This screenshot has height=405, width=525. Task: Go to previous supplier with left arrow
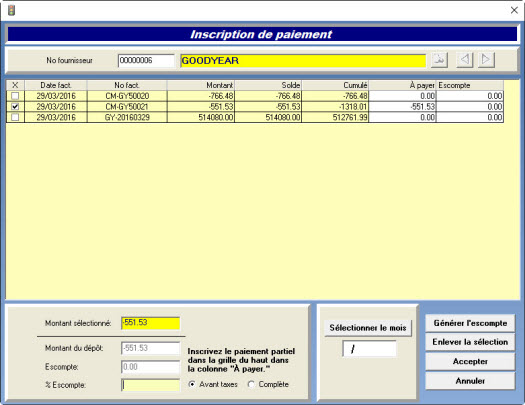[x=464, y=60]
